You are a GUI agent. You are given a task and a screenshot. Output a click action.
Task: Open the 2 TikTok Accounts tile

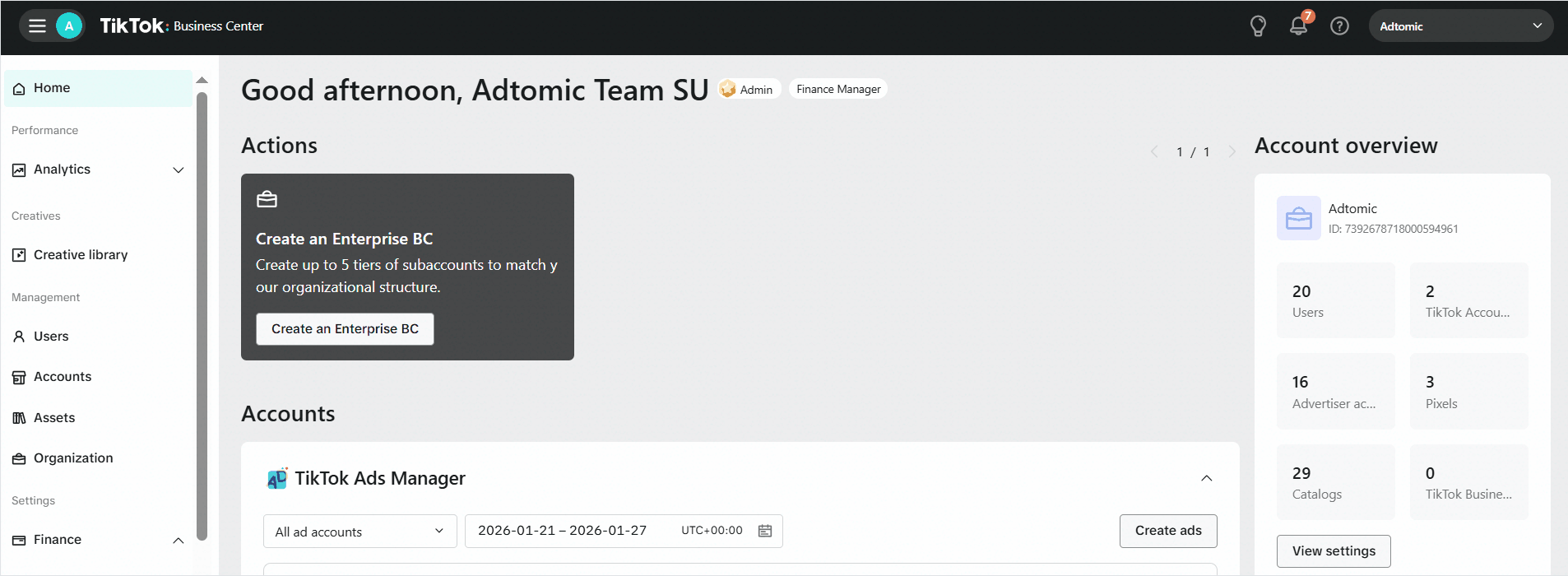[1469, 300]
